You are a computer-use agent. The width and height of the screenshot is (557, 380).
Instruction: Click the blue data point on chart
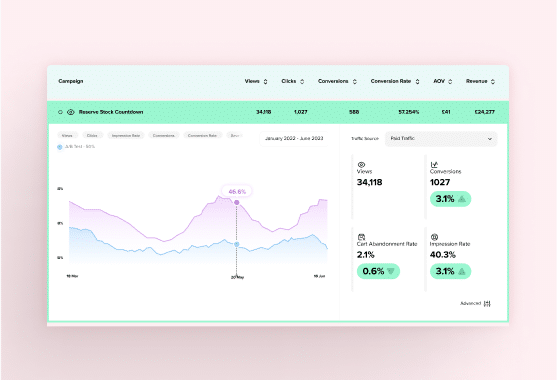pyautogui.click(x=237, y=244)
